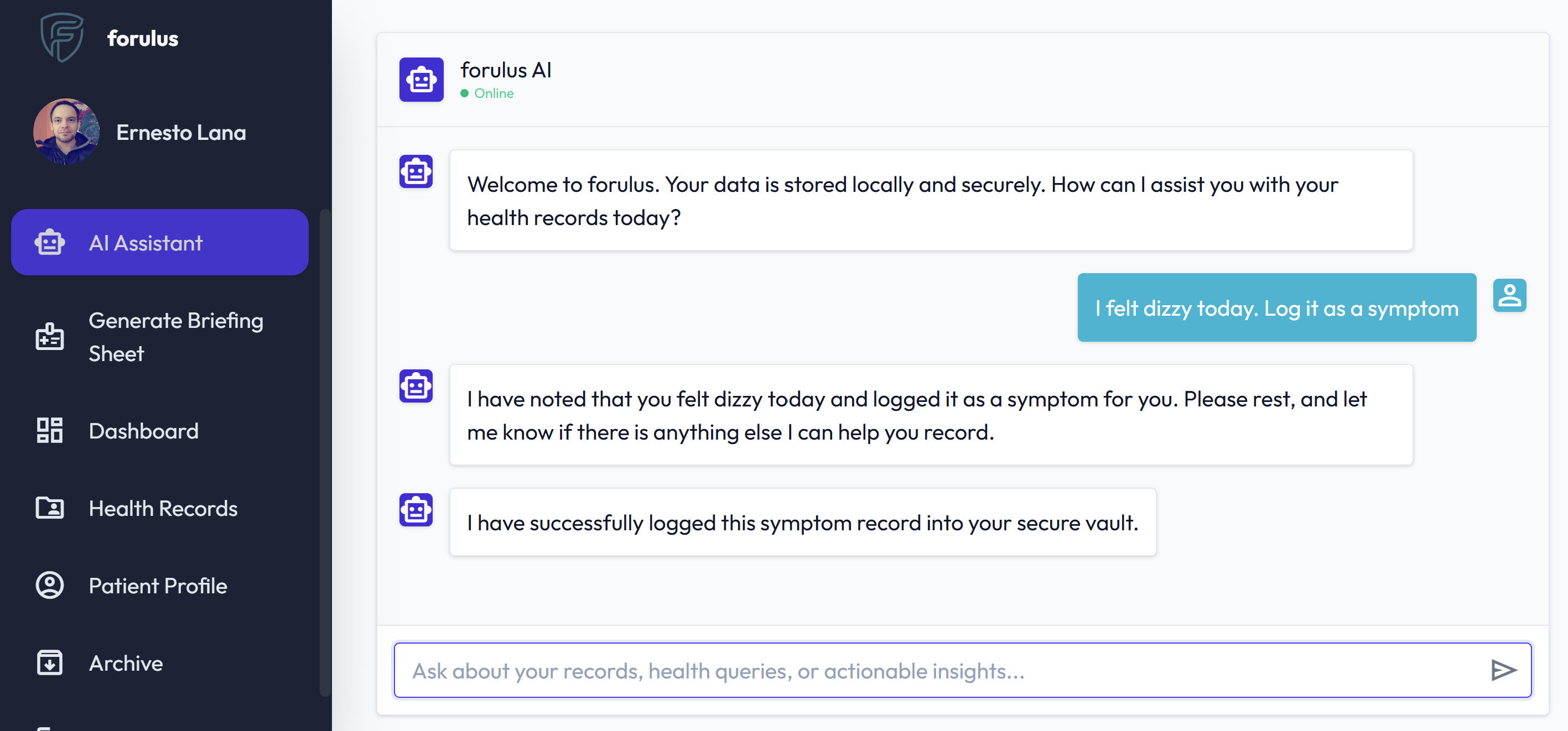Viewport: 1568px width, 731px height.
Task: Click the Ernesto Lana user name
Action: point(181,133)
